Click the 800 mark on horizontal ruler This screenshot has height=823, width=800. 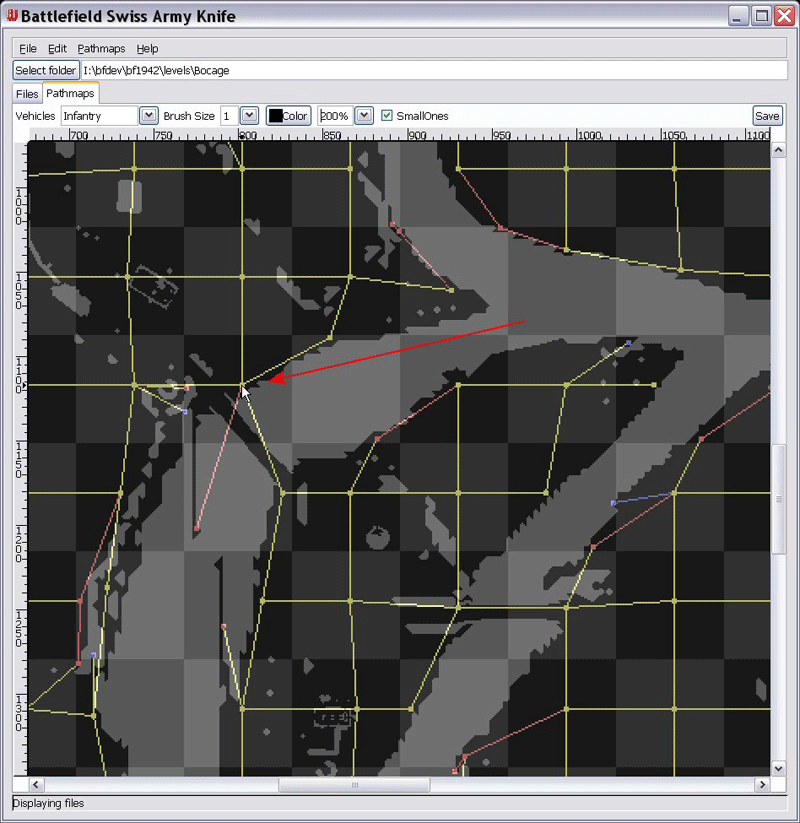coord(248,135)
